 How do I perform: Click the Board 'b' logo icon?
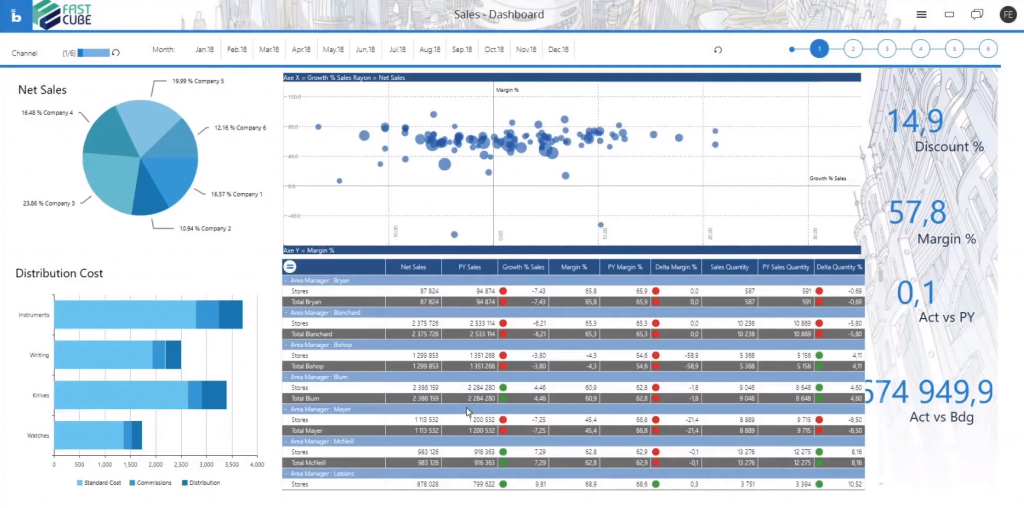[17, 15]
